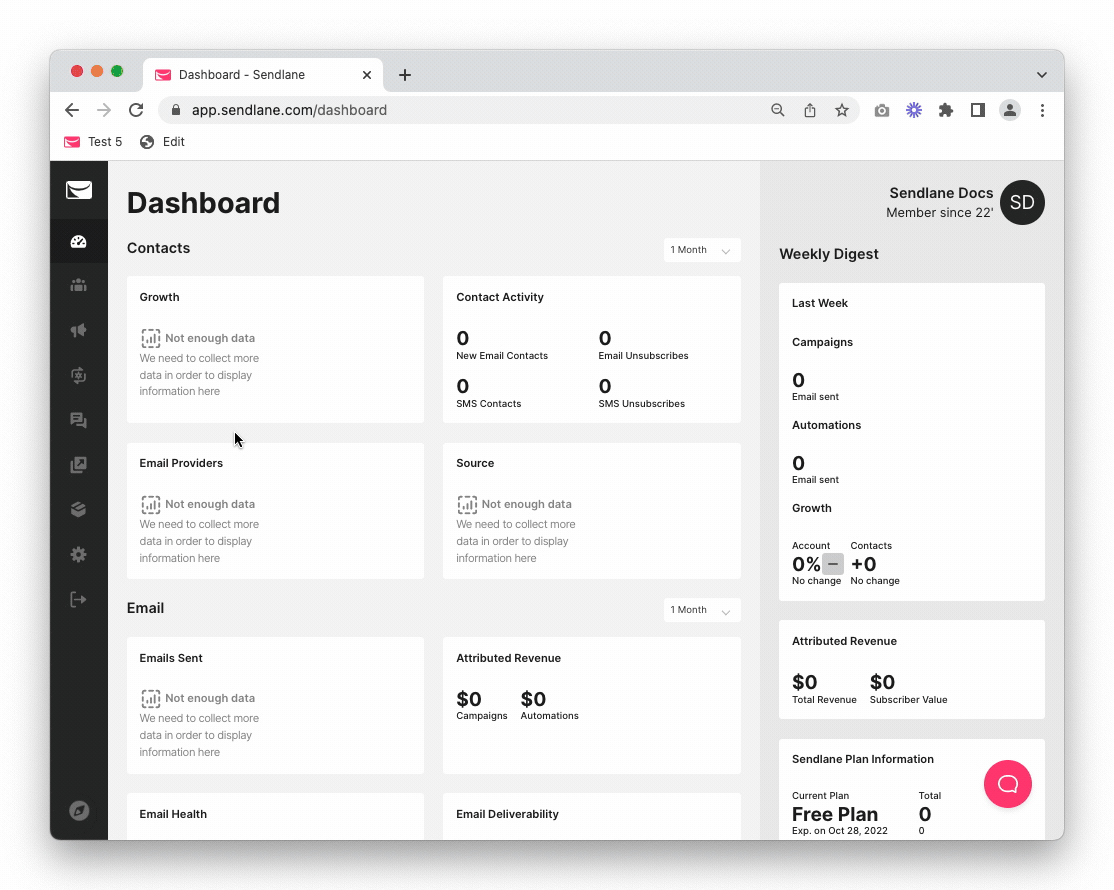
Task: Bookmark the page with the star icon
Action: point(842,110)
